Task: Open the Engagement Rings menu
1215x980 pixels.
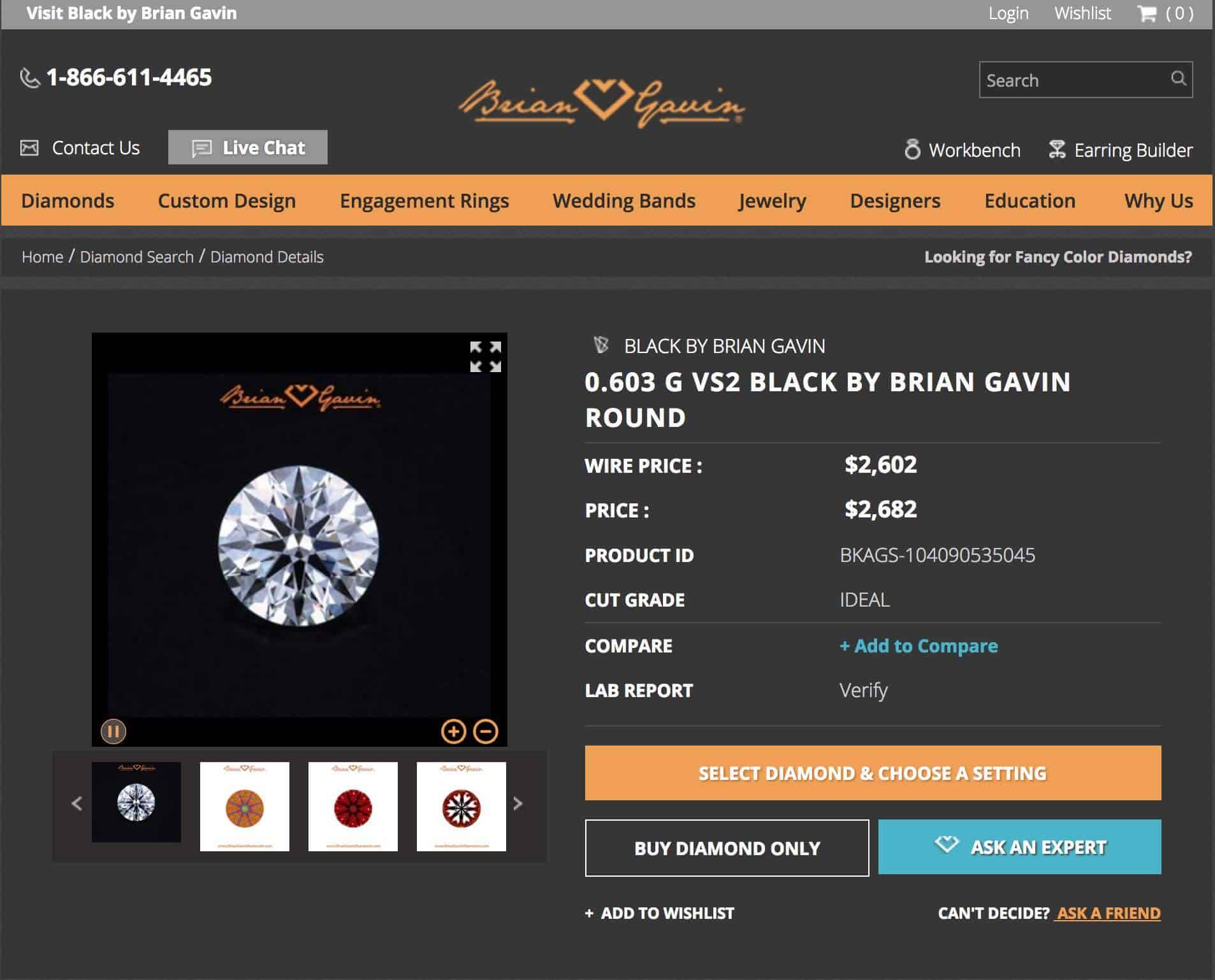Action: coord(425,201)
